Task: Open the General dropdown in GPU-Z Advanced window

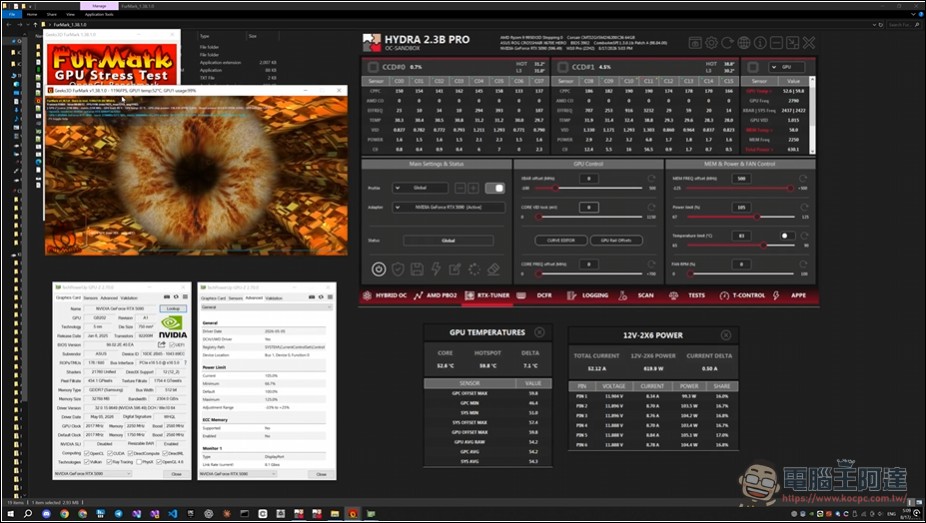Action: point(266,308)
